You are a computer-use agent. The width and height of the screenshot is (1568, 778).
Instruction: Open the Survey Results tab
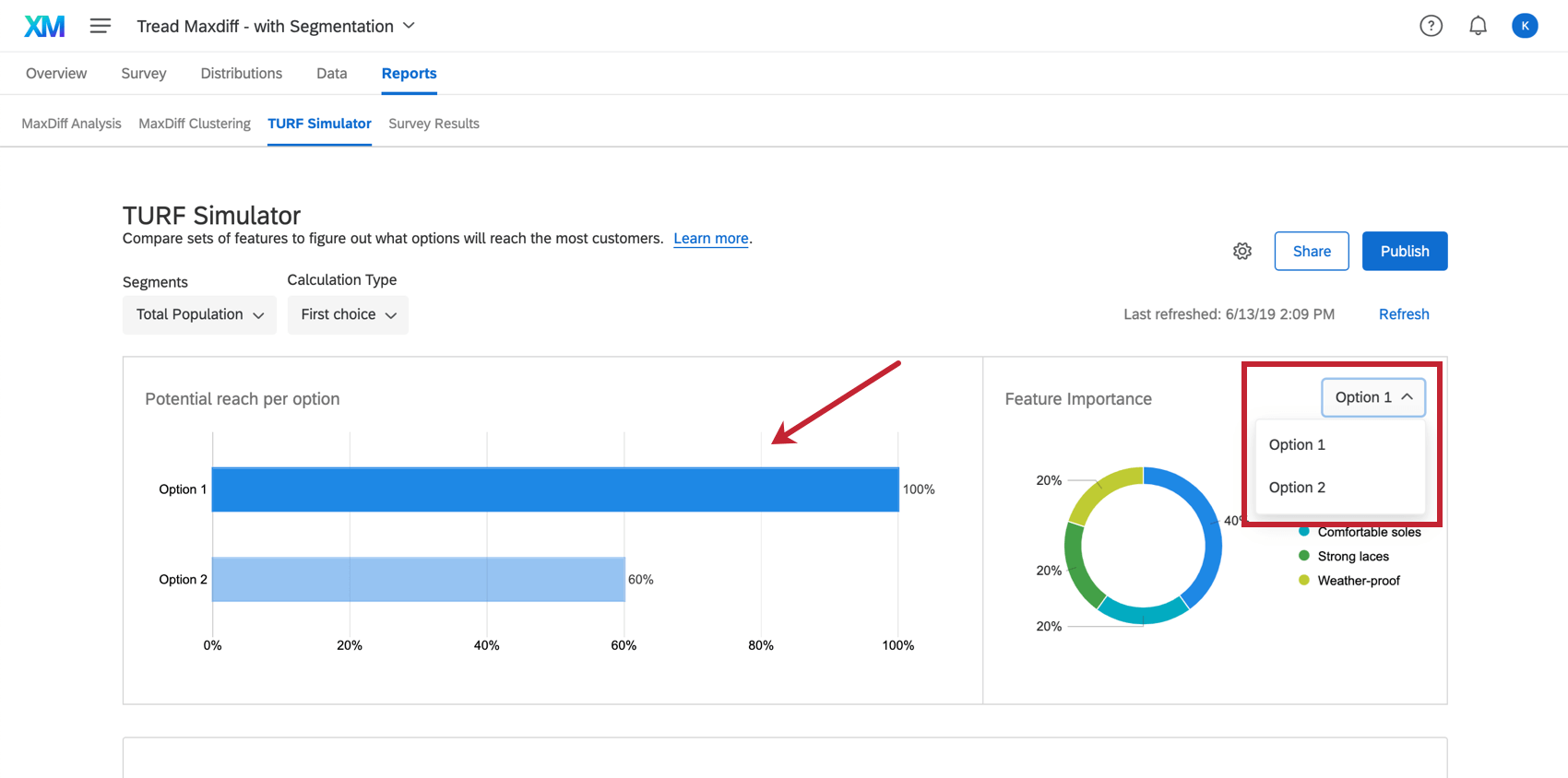tap(434, 124)
